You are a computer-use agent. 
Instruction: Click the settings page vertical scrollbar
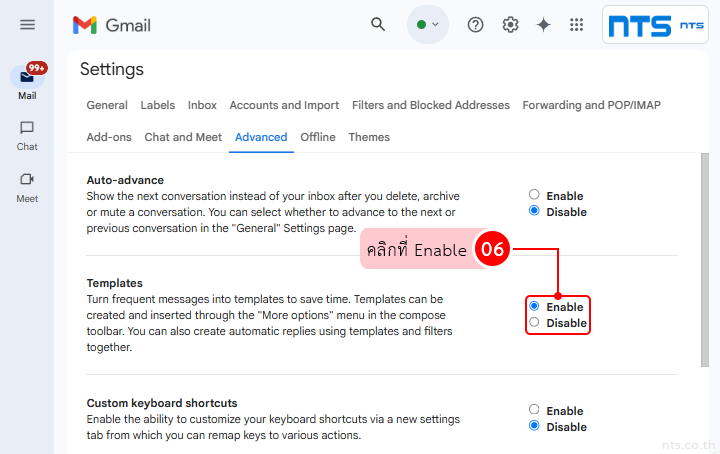[705, 260]
